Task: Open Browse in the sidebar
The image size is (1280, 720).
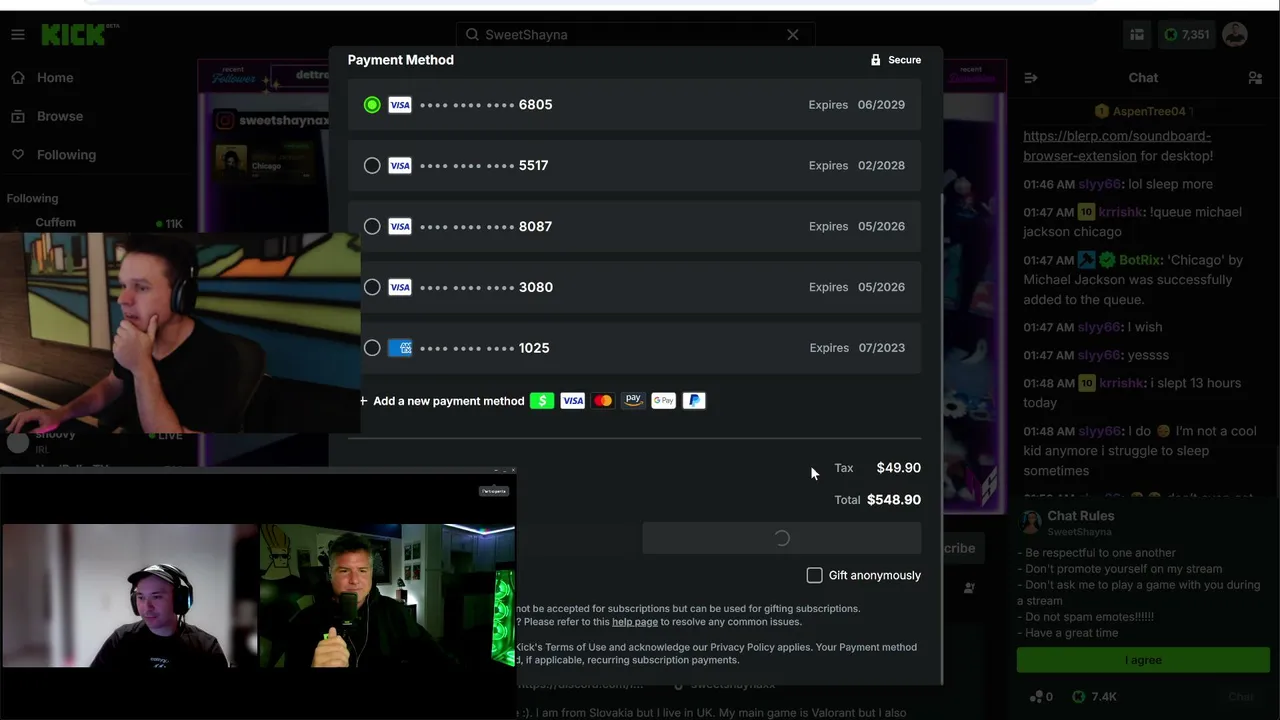Action: tap(59, 116)
